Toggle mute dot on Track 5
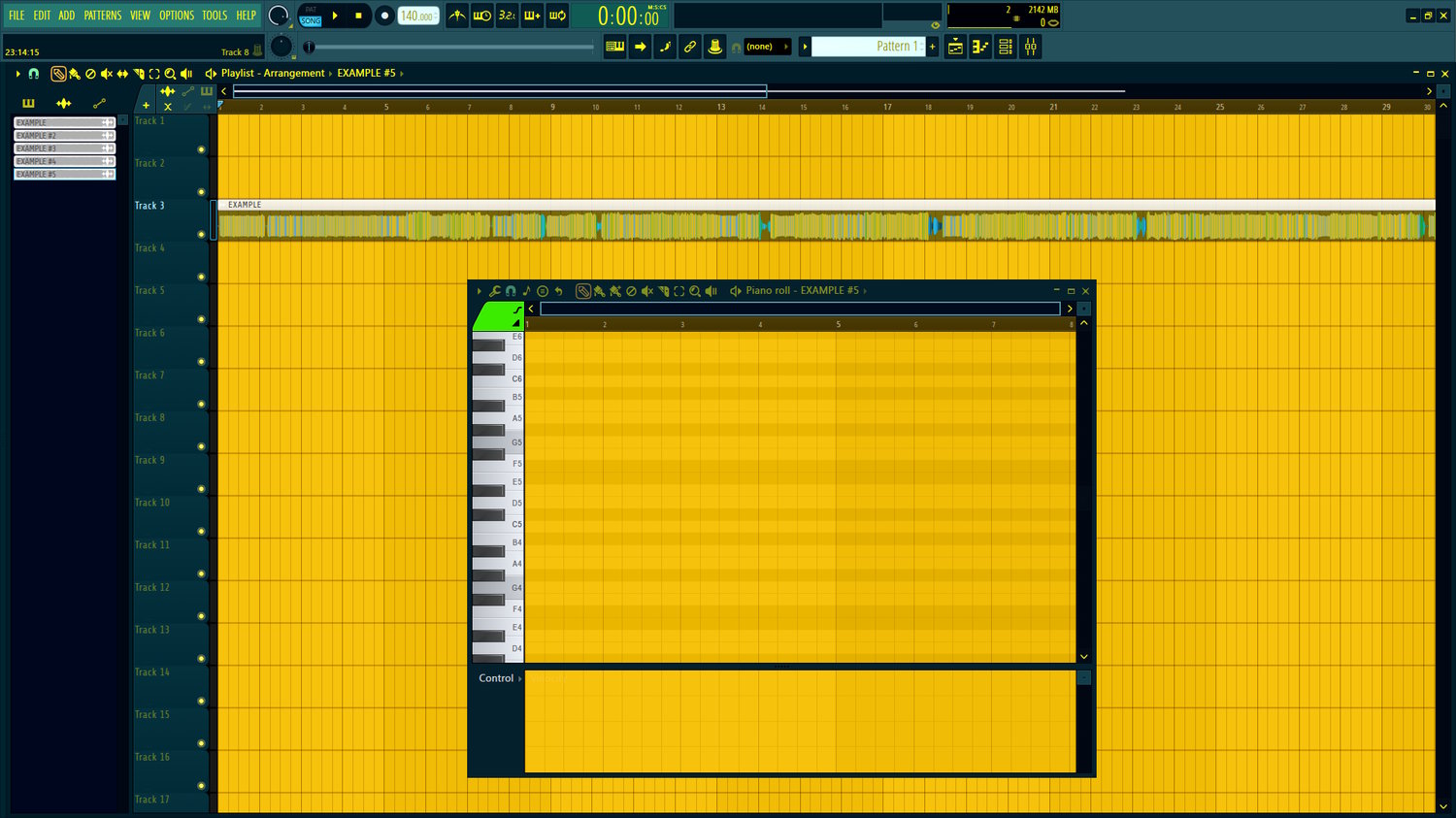The height and width of the screenshot is (818, 1456). [x=201, y=319]
